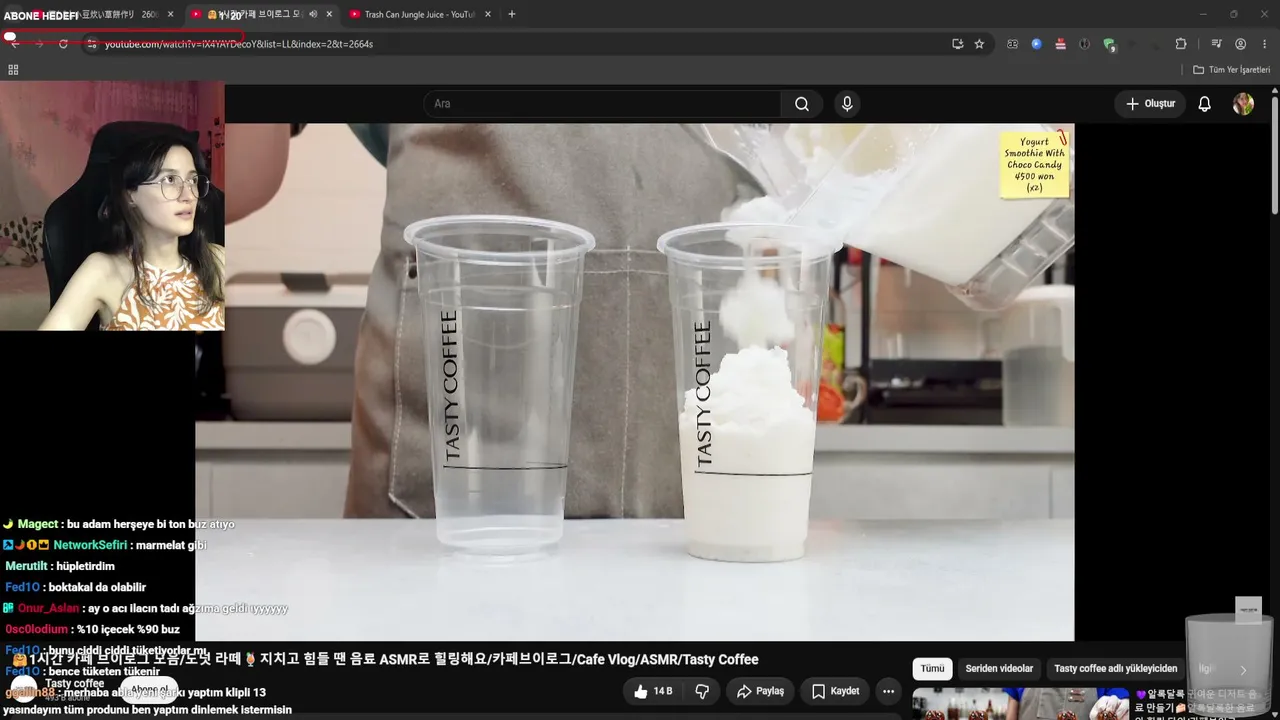This screenshot has width=1280, height=720.
Task: Select the Tümü filter chip
Action: click(x=932, y=669)
